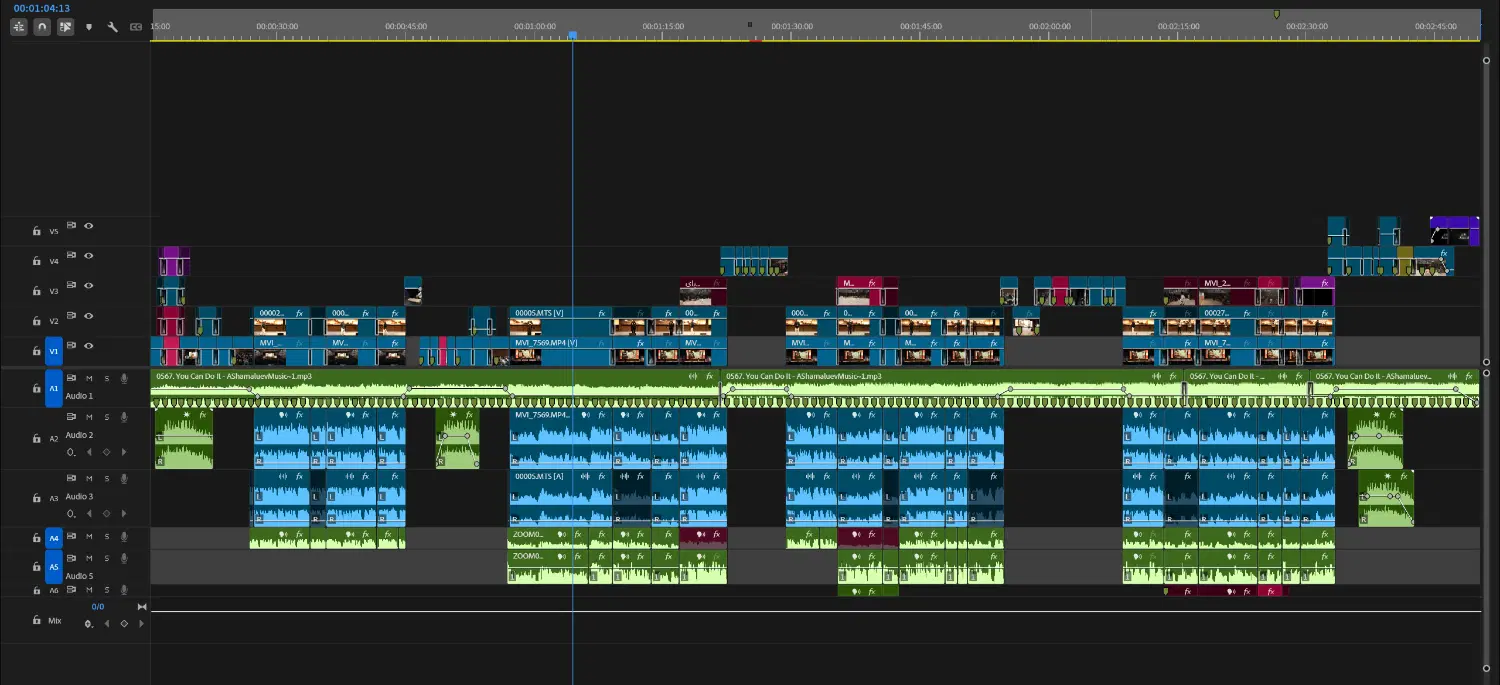Hide track V4 using its eye icon

89,256
